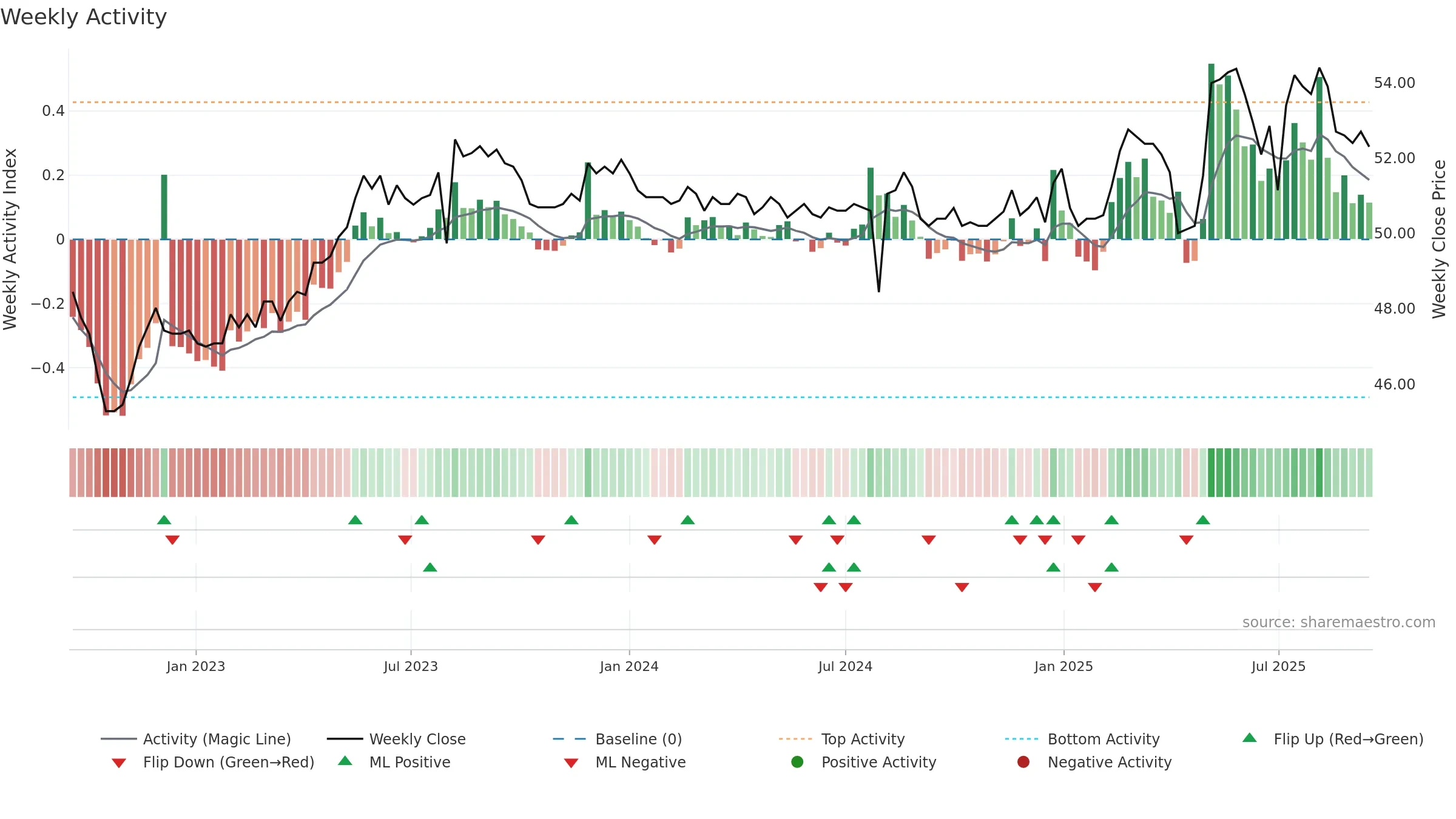
Task: Click the Jul 2024 axis label
Action: [845, 667]
